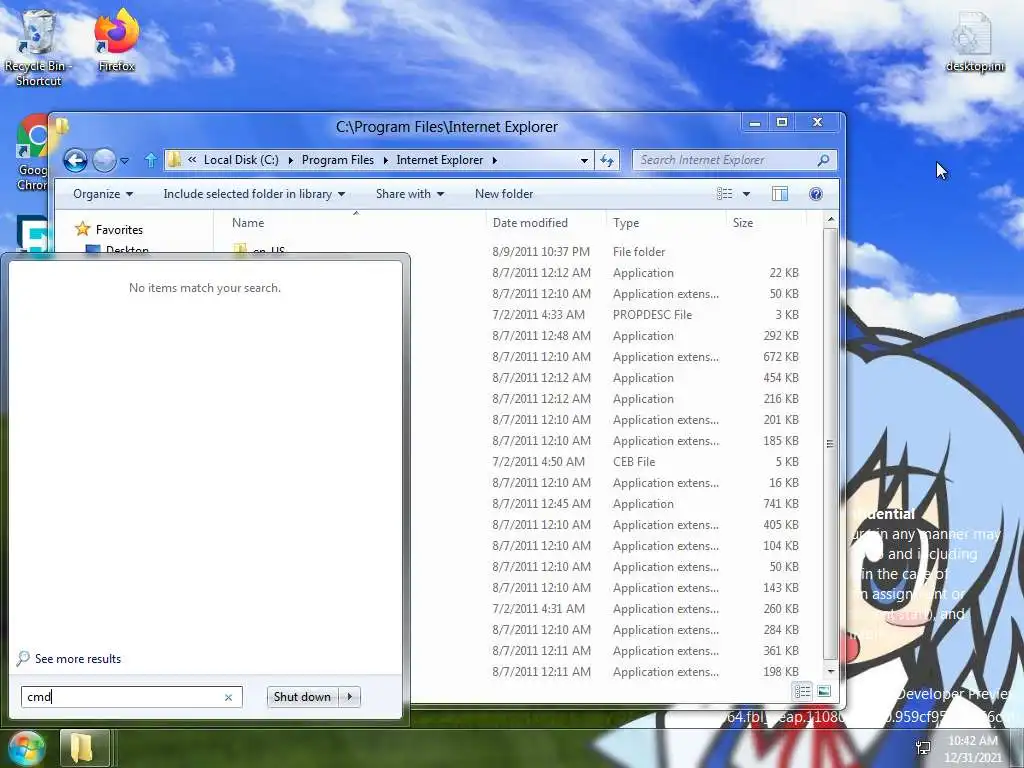The width and height of the screenshot is (1024, 768).
Task: Click the file list vertical scrollbar thumb
Action: (x=830, y=443)
